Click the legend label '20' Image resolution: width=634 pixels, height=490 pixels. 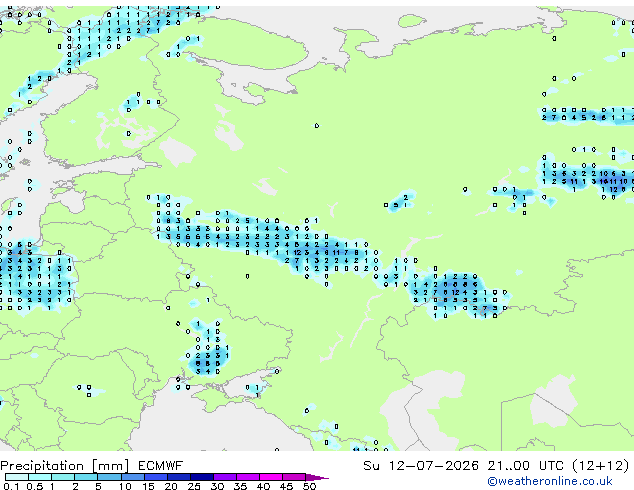pyautogui.click(x=171, y=486)
